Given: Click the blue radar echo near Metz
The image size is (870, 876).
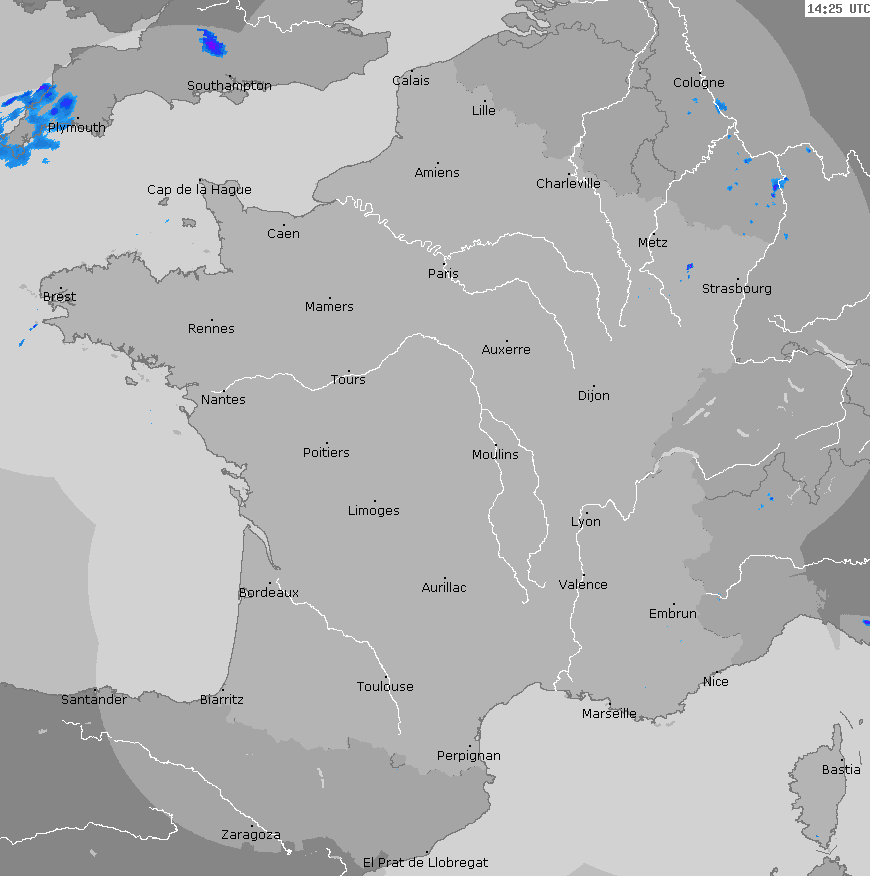Looking at the screenshot, I should (x=689, y=267).
